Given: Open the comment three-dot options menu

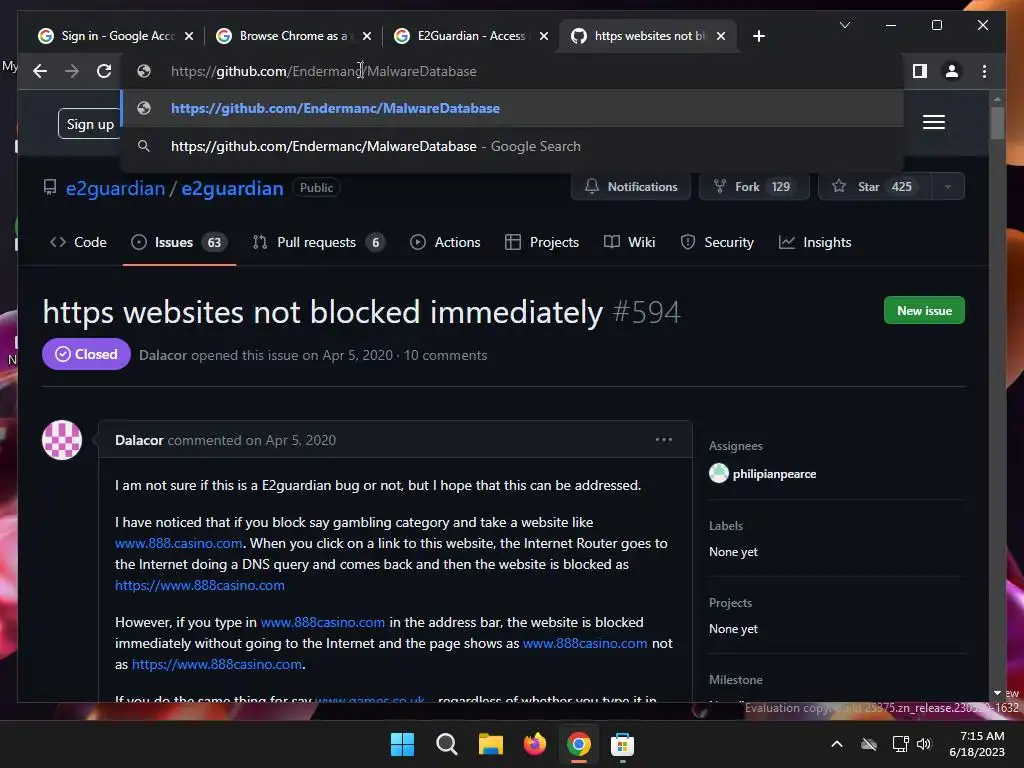Looking at the screenshot, I should (664, 440).
